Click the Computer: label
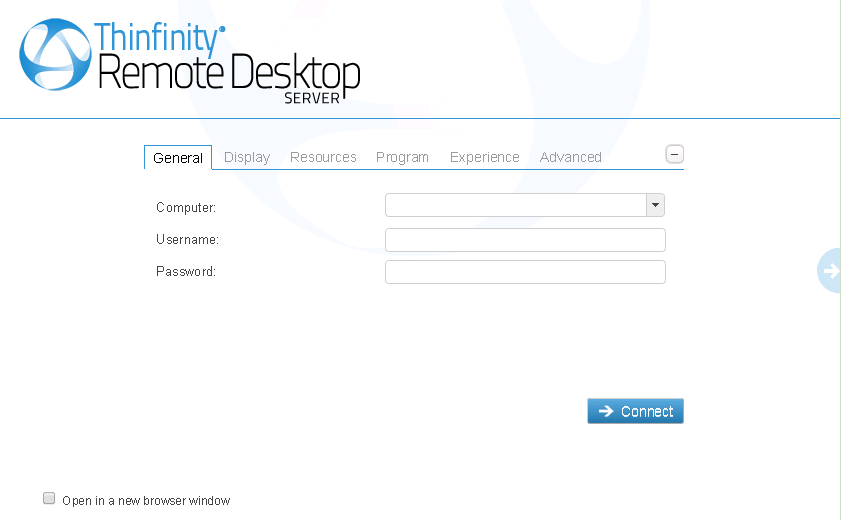This screenshot has width=841, height=520. pyautogui.click(x=186, y=207)
